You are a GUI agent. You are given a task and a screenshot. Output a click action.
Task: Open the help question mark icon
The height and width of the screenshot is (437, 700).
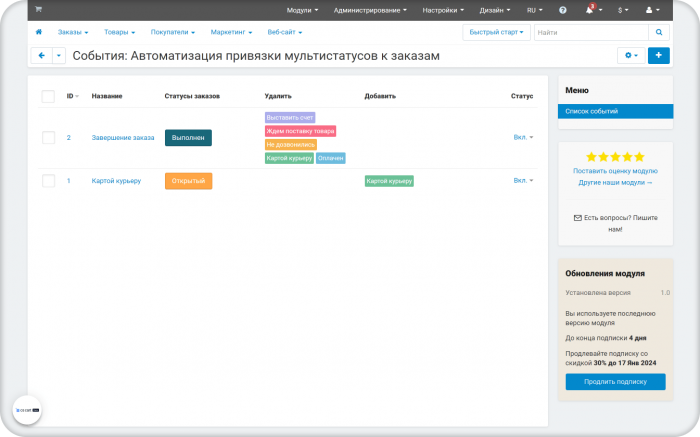[x=562, y=10]
